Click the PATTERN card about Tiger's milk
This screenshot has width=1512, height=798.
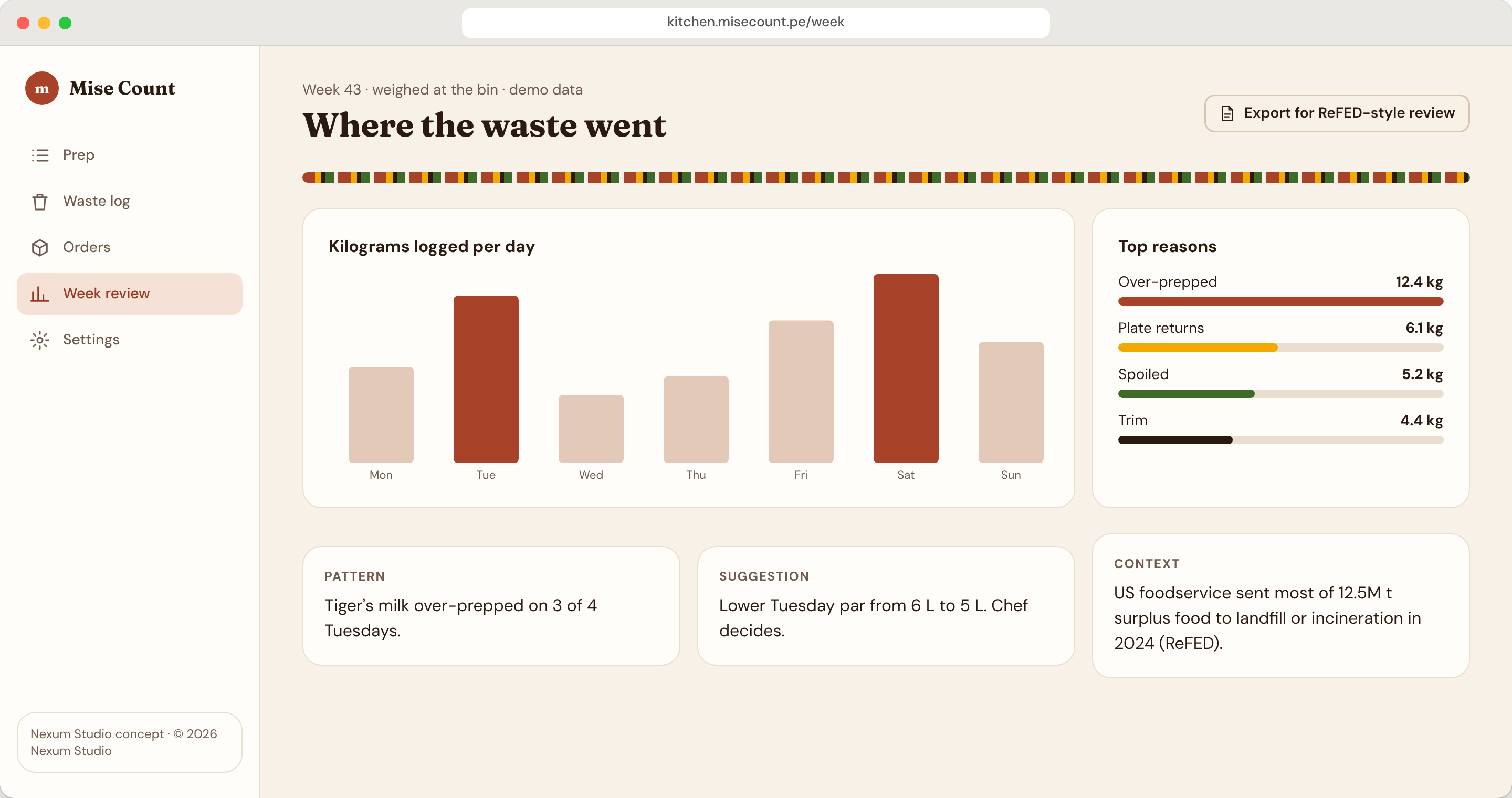click(x=491, y=605)
